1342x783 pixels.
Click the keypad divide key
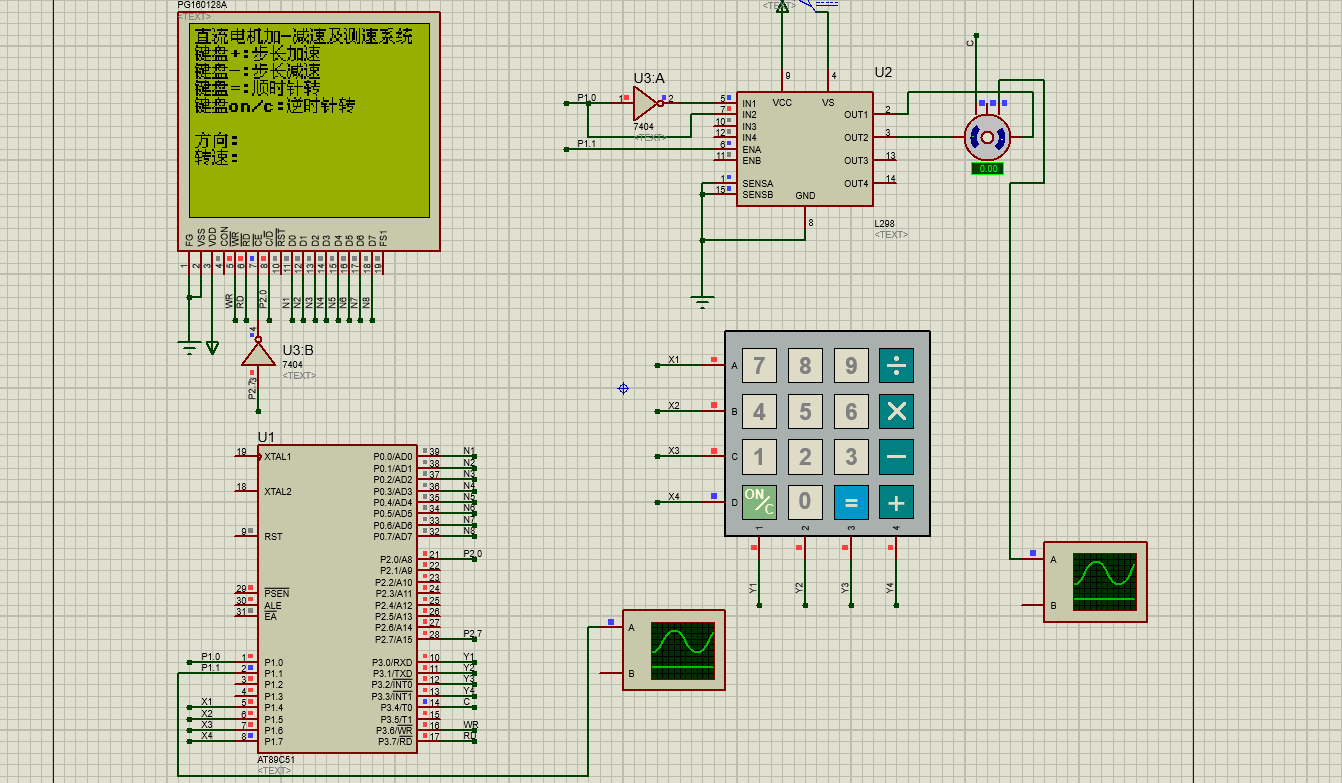[x=897, y=365]
